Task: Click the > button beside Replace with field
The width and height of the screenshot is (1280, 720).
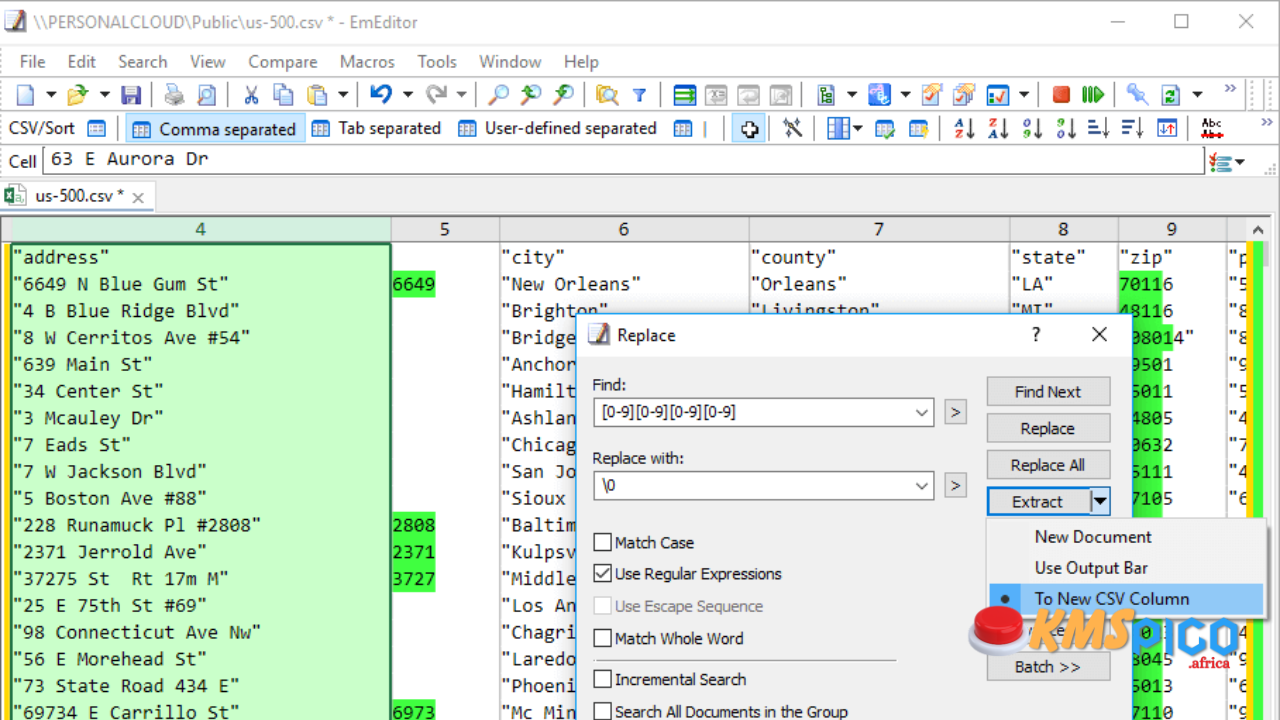Action: click(955, 486)
